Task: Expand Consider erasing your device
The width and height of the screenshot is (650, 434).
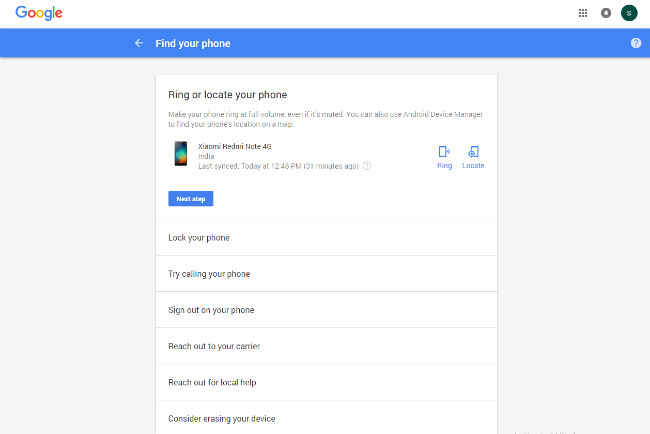Action: coord(326,418)
